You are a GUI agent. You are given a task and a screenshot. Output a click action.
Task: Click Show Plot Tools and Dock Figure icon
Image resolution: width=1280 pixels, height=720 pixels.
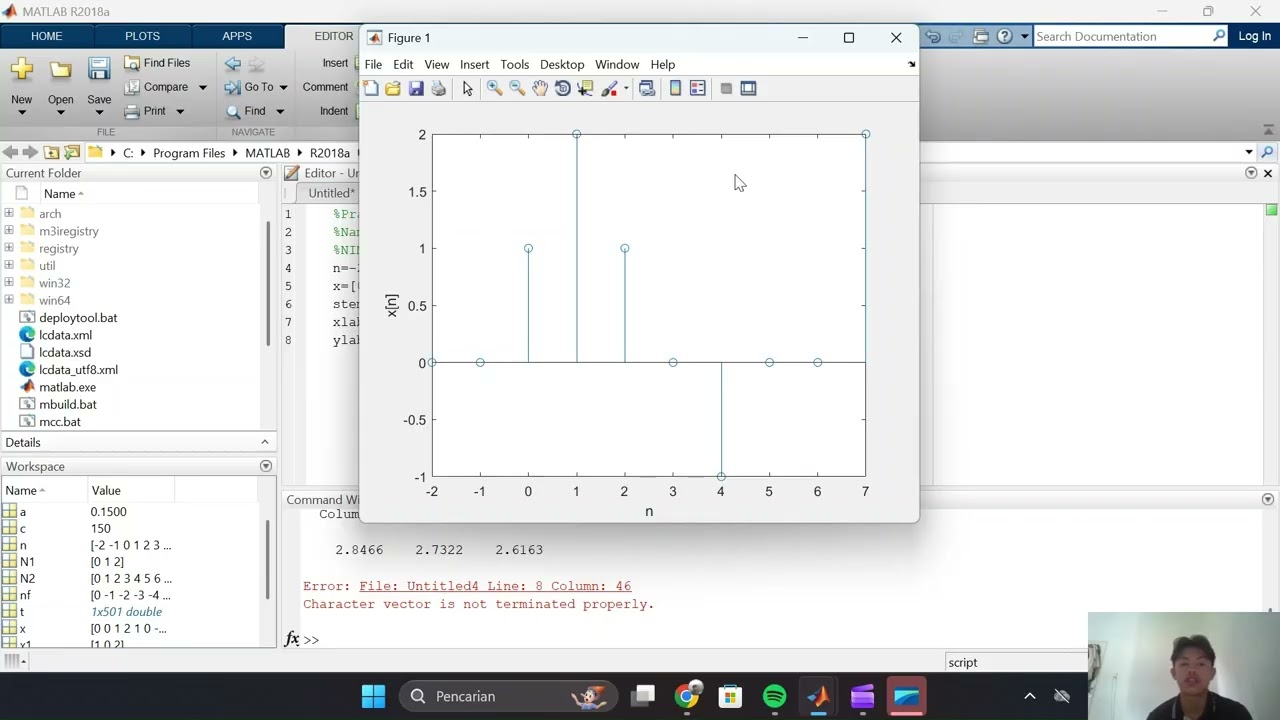click(x=748, y=88)
